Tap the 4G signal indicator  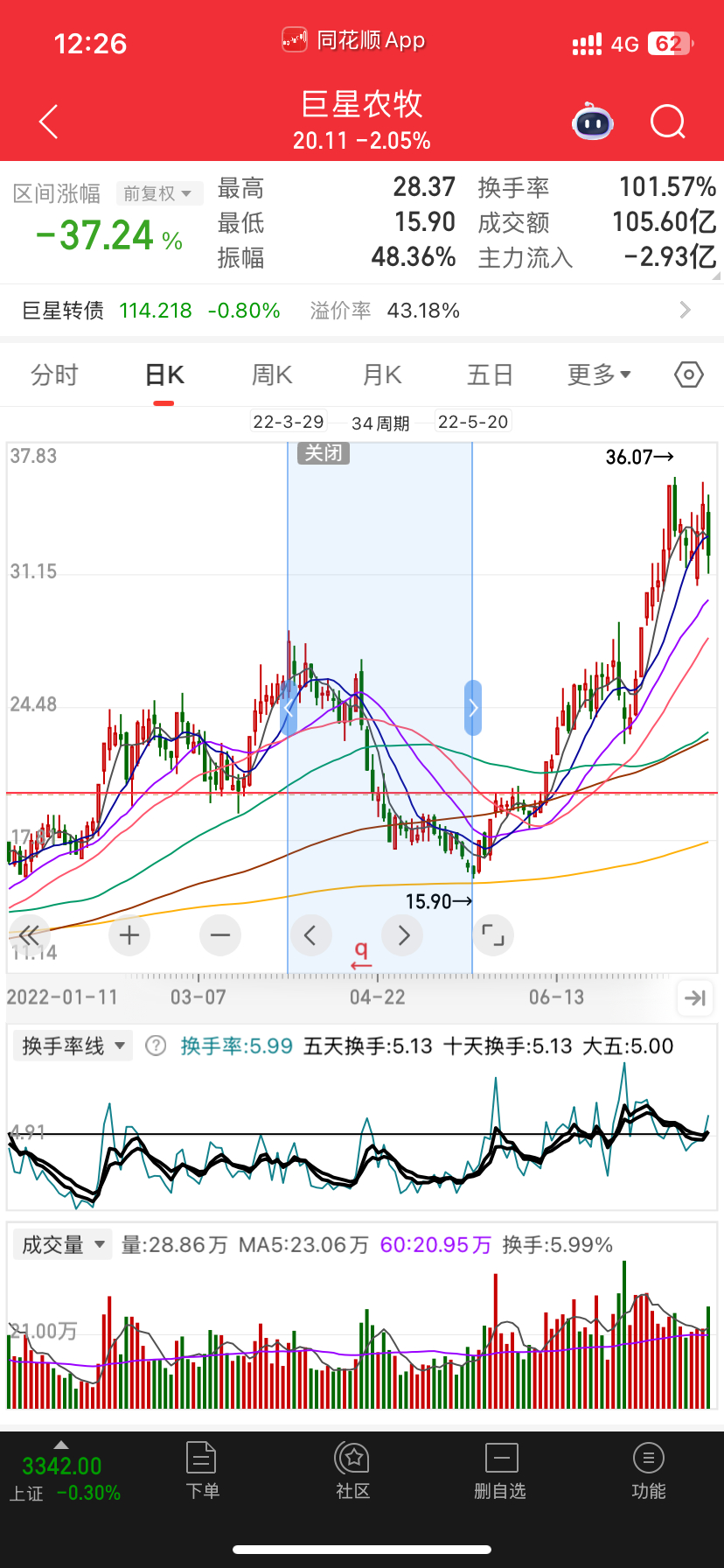625,45
